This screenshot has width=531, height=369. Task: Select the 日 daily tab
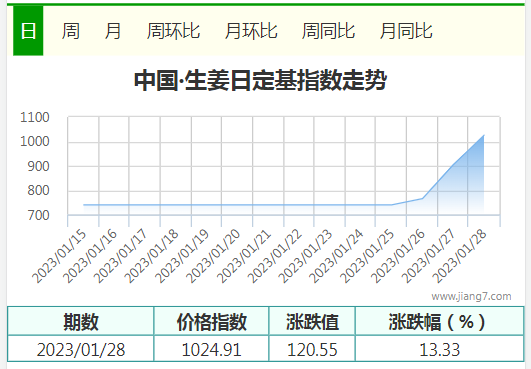pyautogui.click(x=28, y=31)
